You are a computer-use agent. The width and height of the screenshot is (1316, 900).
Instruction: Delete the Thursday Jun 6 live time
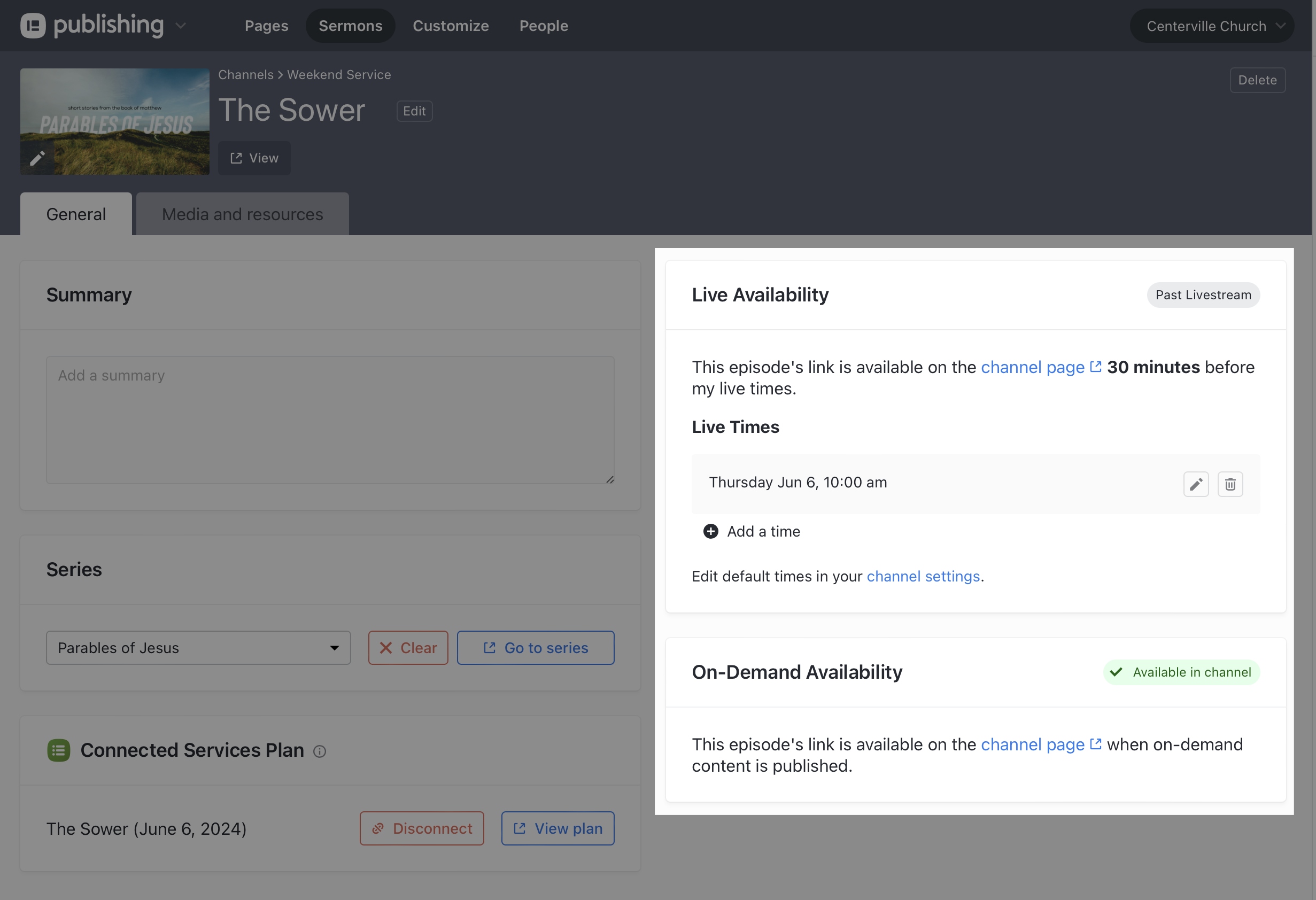[1230, 484]
